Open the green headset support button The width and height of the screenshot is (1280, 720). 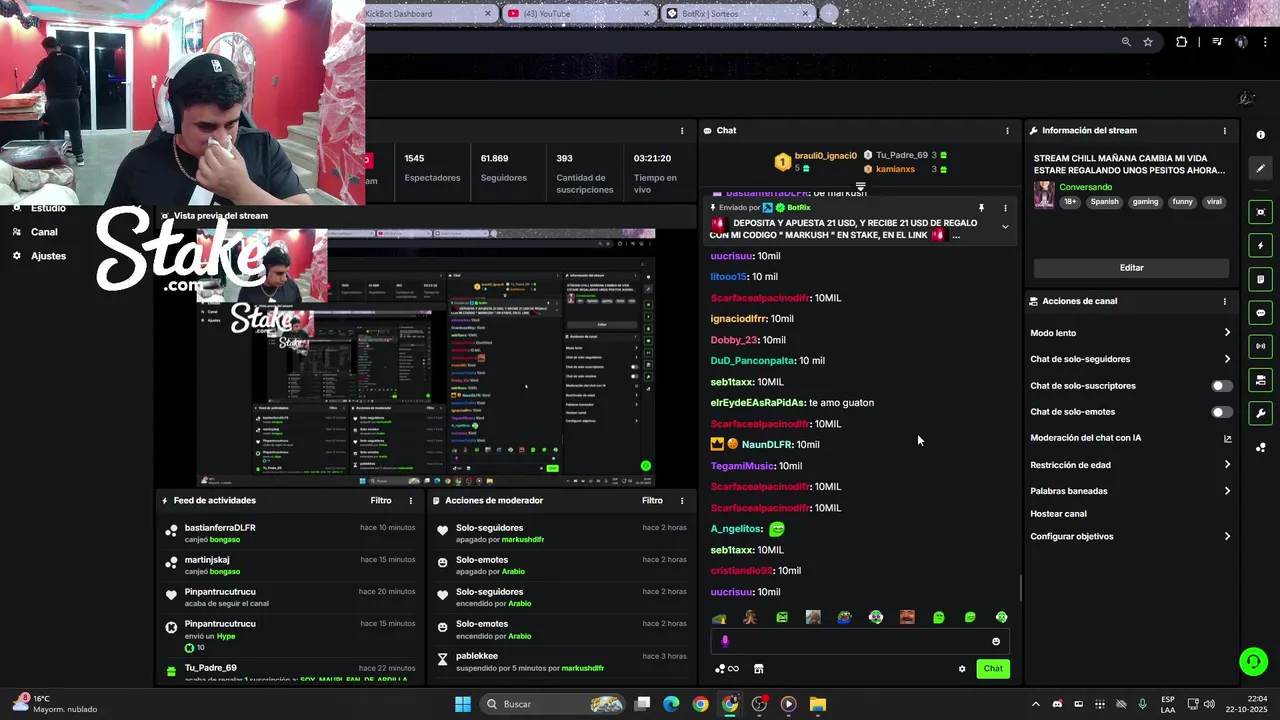pyautogui.click(x=1253, y=661)
